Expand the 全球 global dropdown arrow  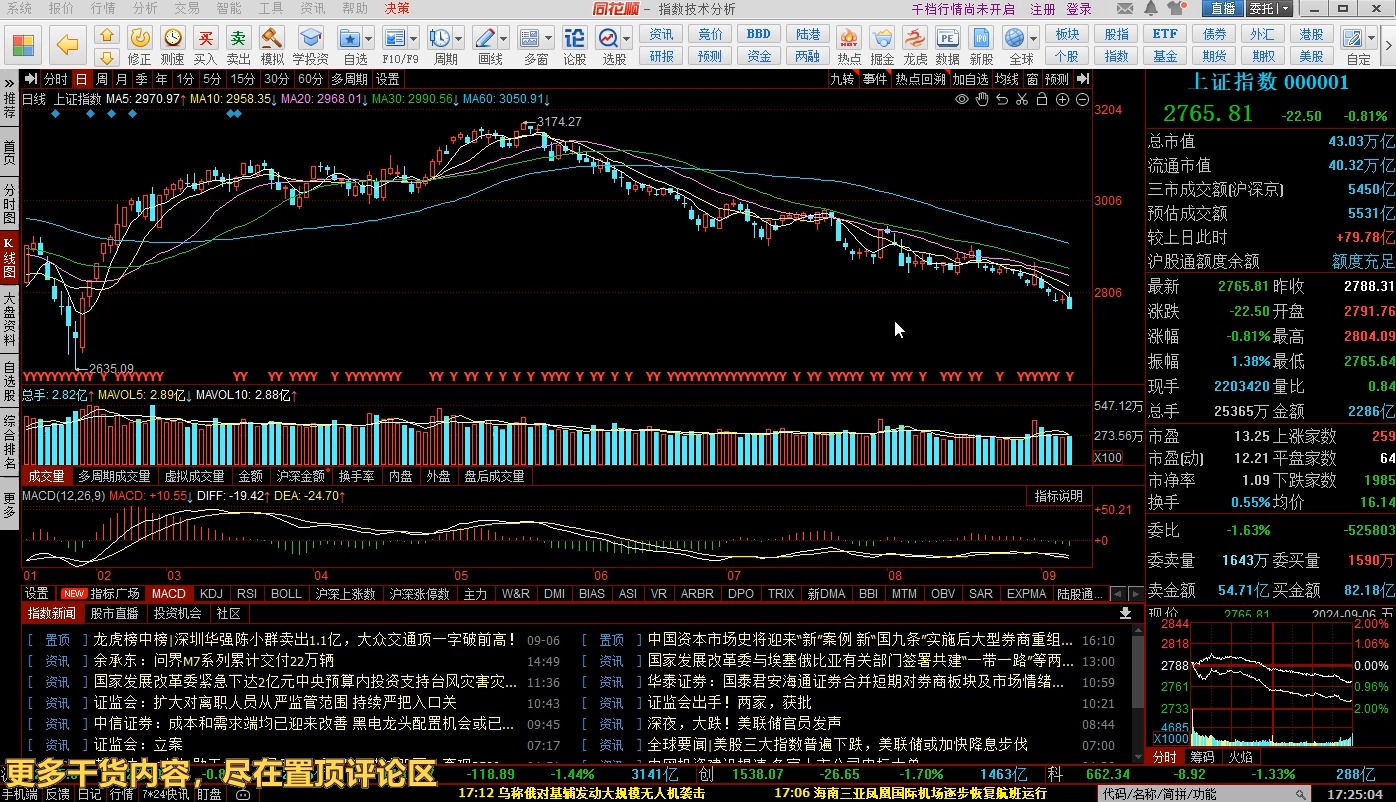[x=1032, y=39]
